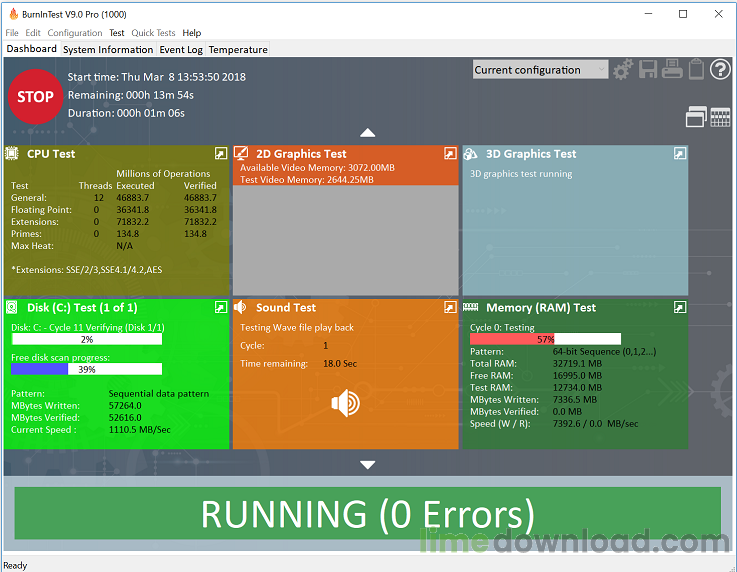Open the Configuration menu
Screen dimensions: 737x572
(75, 33)
